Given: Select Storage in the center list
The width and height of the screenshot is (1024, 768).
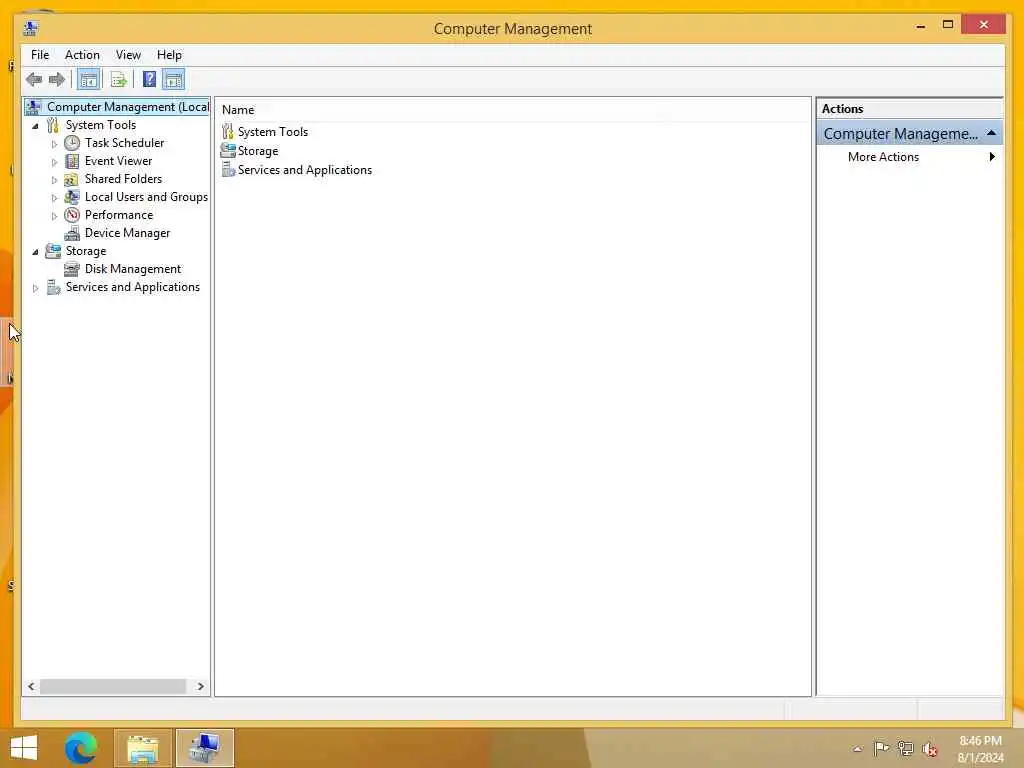Looking at the screenshot, I should click(x=249, y=150).
